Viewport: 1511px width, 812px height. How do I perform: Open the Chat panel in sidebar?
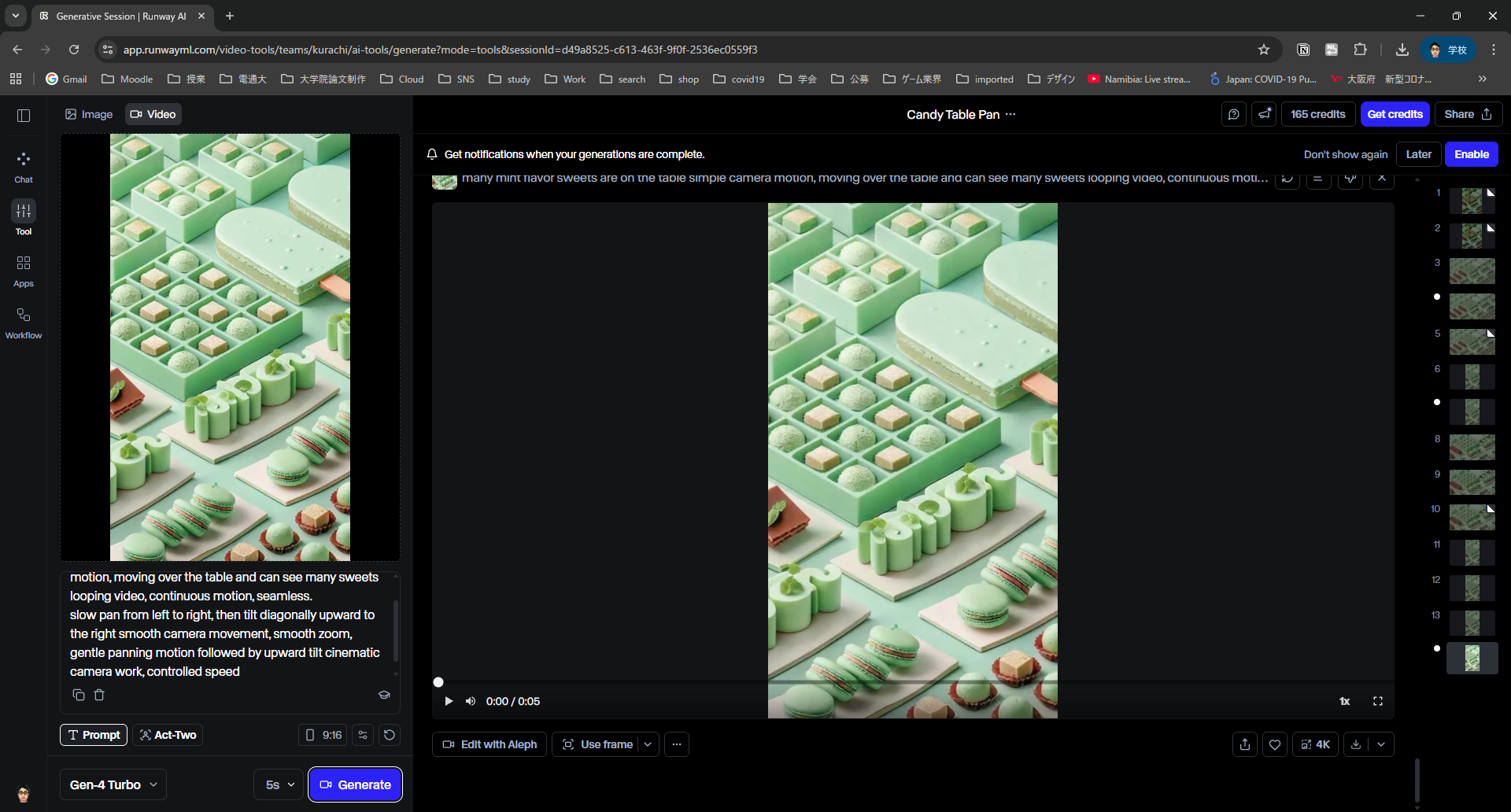[x=24, y=167]
